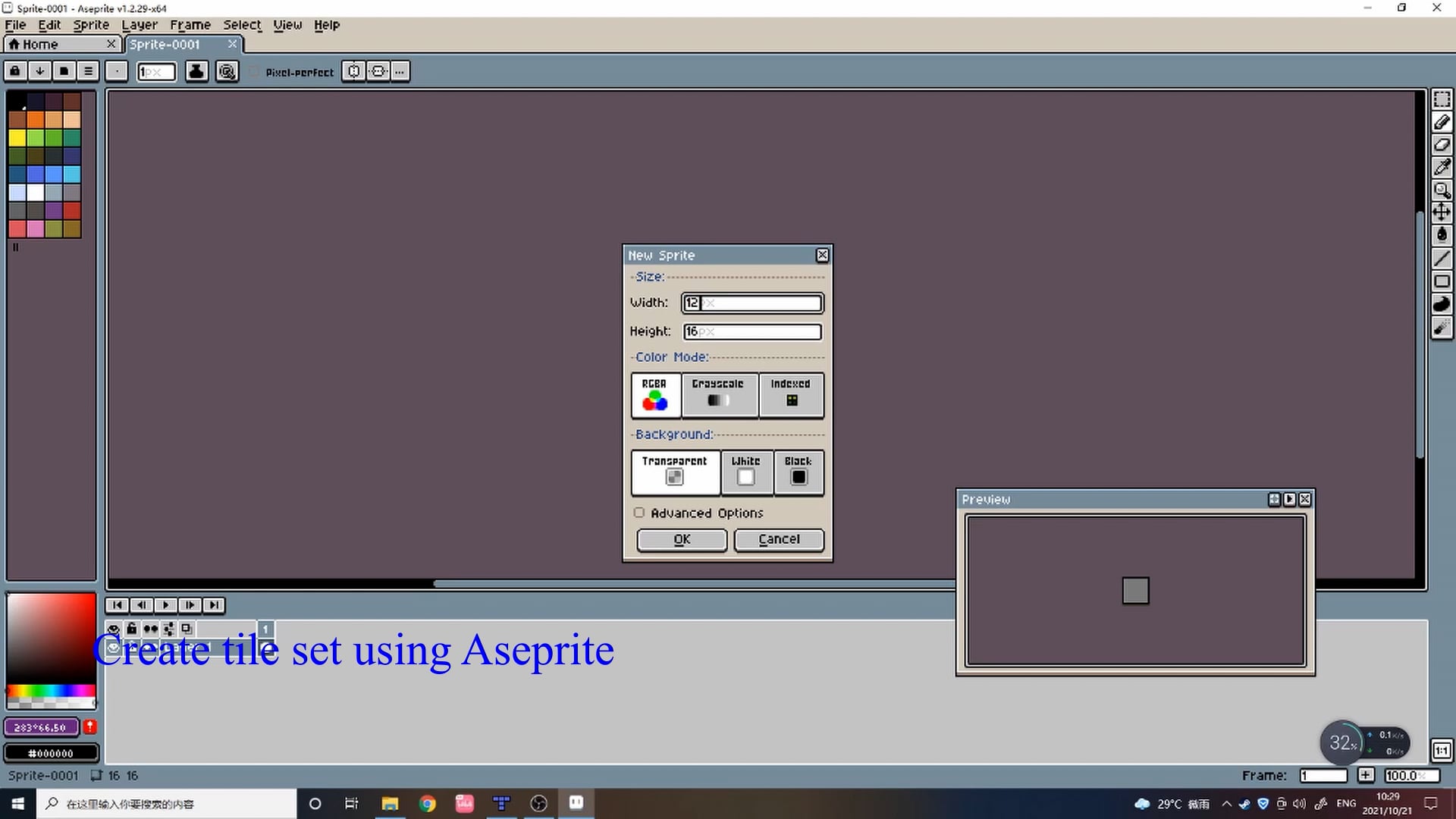
Task: Enable the Advanced Options checkbox
Action: pyautogui.click(x=639, y=513)
